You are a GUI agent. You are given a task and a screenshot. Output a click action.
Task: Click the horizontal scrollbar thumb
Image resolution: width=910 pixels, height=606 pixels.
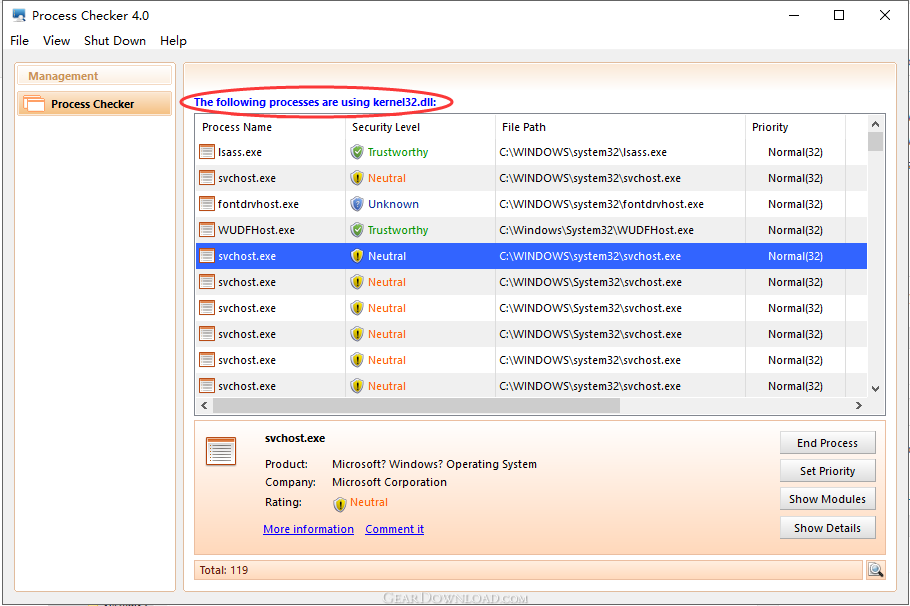pos(416,405)
